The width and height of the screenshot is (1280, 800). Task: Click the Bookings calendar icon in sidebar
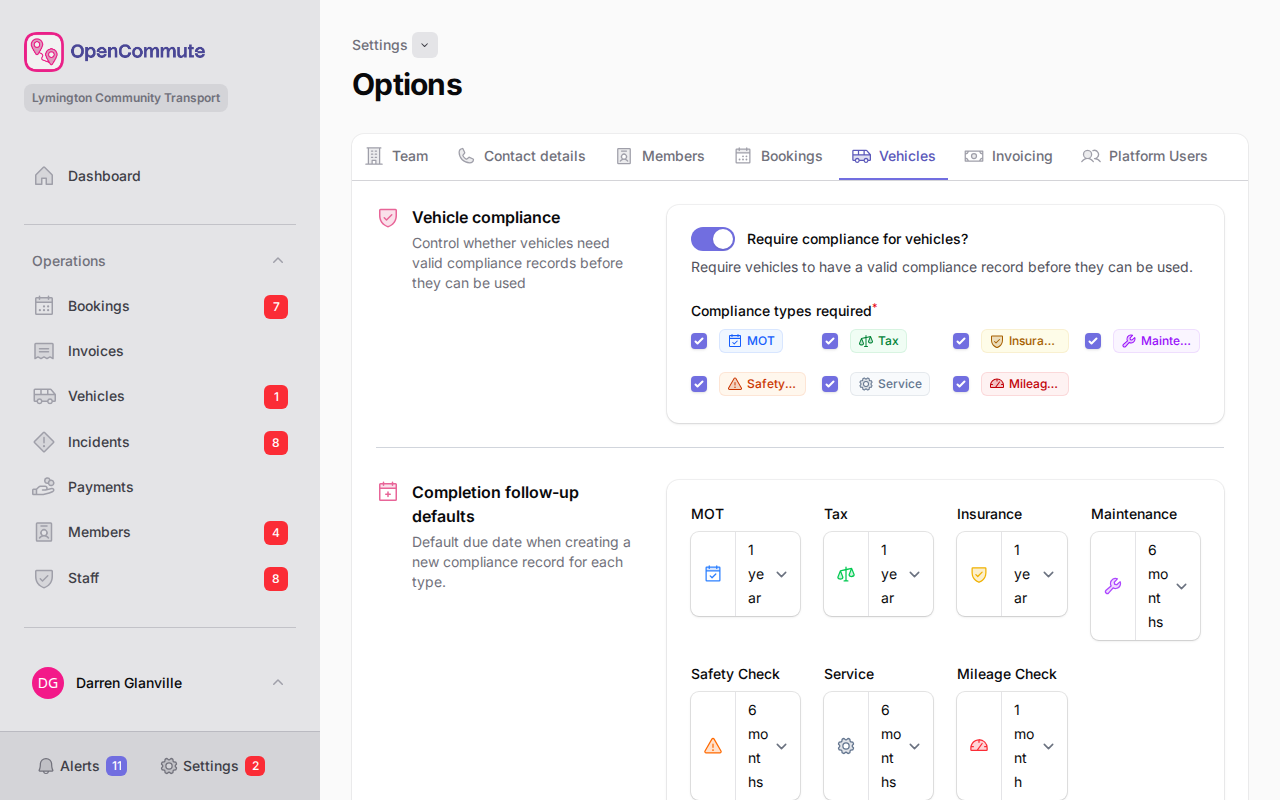click(44, 306)
